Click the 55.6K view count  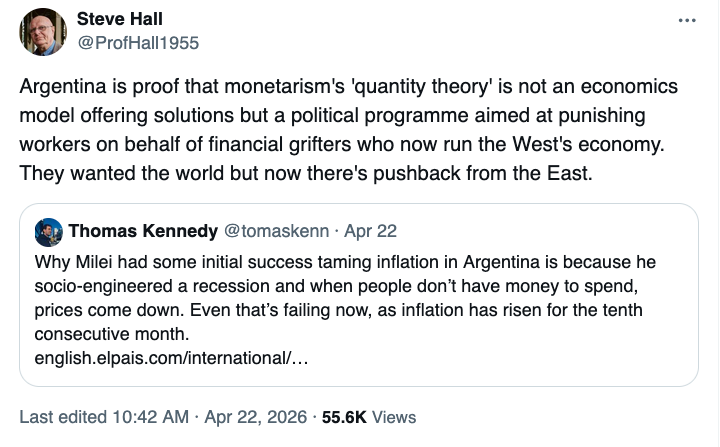(344, 416)
